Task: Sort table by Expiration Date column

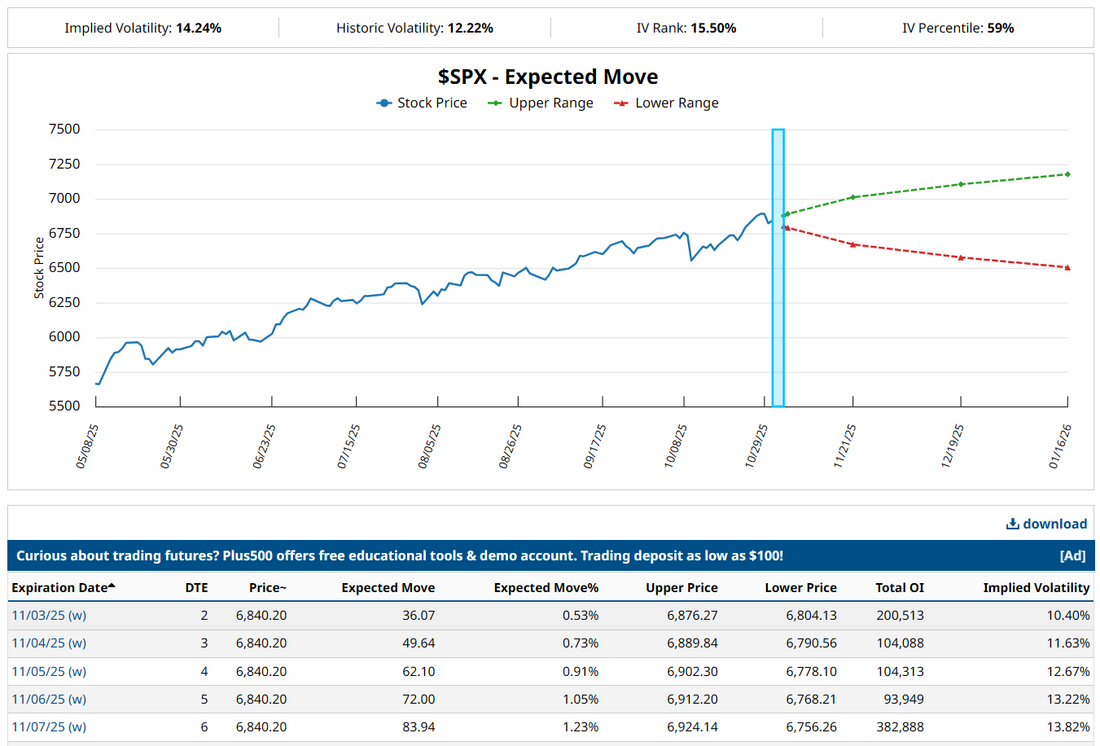Action: (x=58, y=587)
